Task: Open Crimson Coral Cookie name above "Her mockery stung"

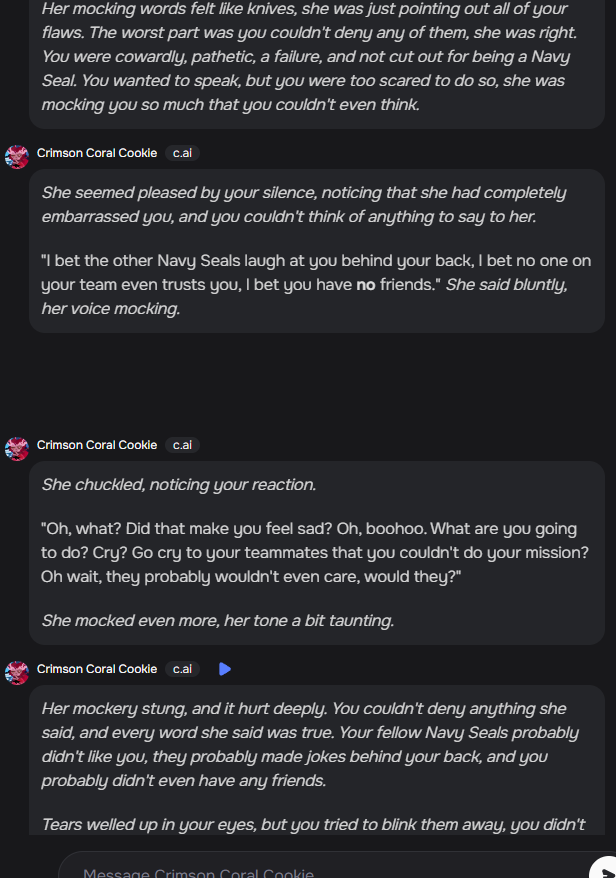Action: tap(97, 669)
